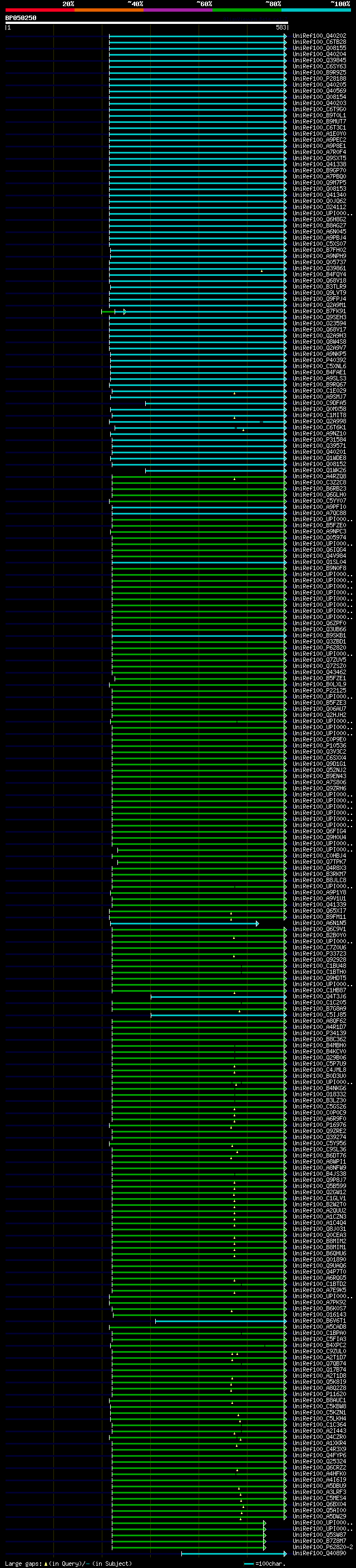Click label UniRef100_Q41340

click(319, 195)
